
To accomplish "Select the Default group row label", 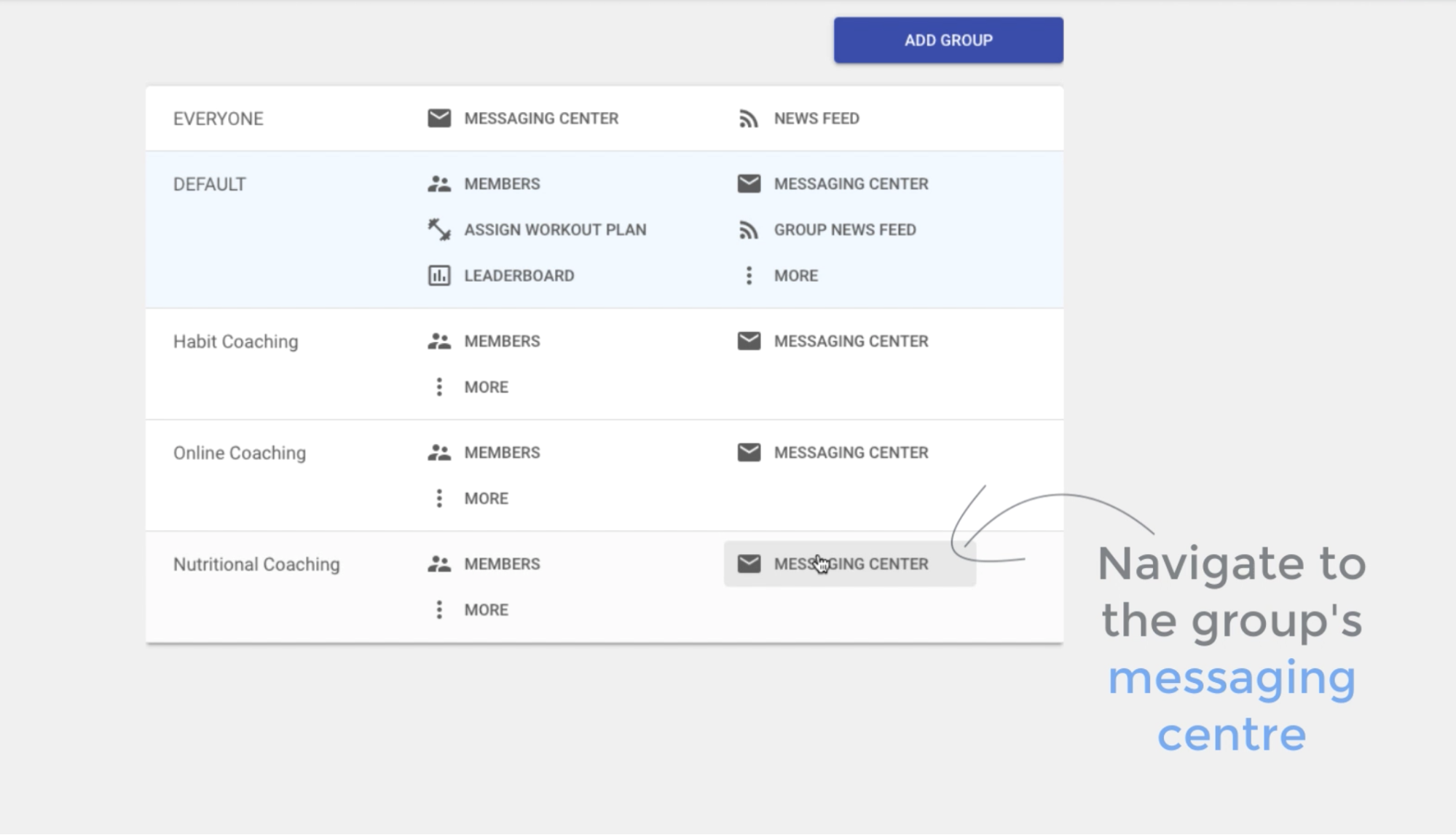I will pyautogui.click(x=210, y=184).
